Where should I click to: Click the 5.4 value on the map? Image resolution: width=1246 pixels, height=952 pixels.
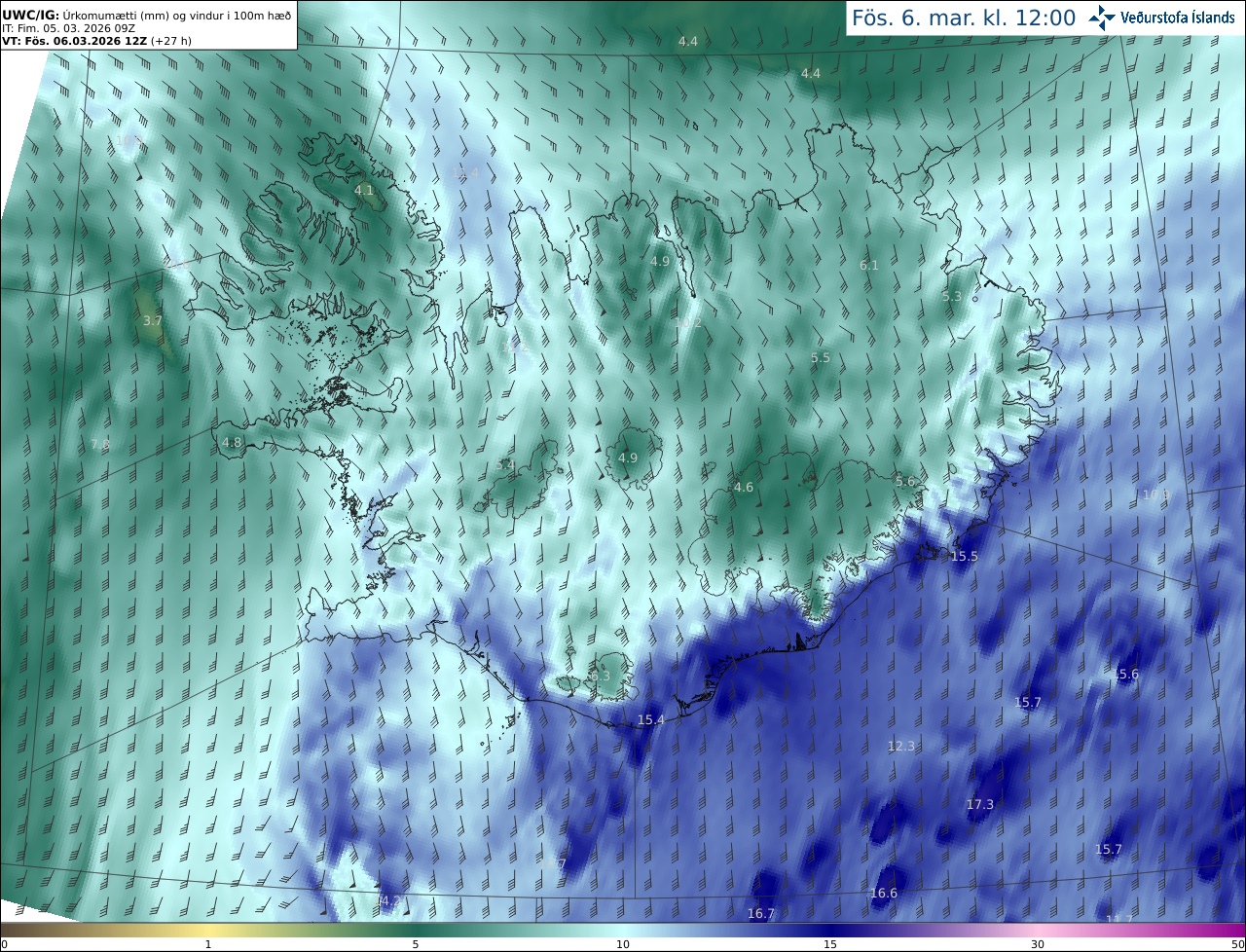[505, 465]
